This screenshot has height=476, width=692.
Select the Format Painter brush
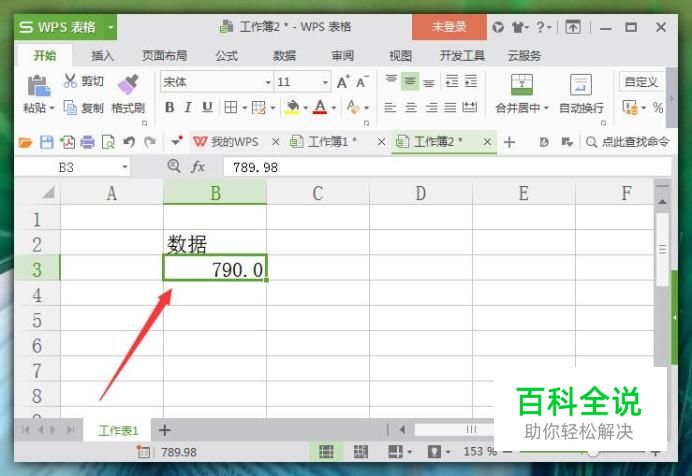click(128, 84)
